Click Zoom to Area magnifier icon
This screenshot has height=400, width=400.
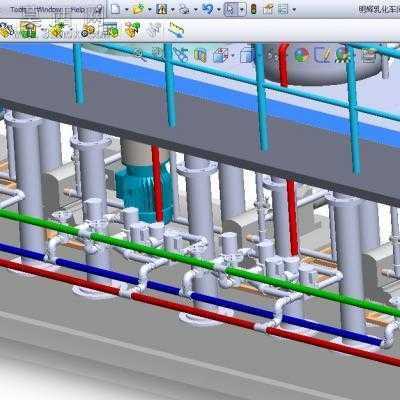(158, 54)
